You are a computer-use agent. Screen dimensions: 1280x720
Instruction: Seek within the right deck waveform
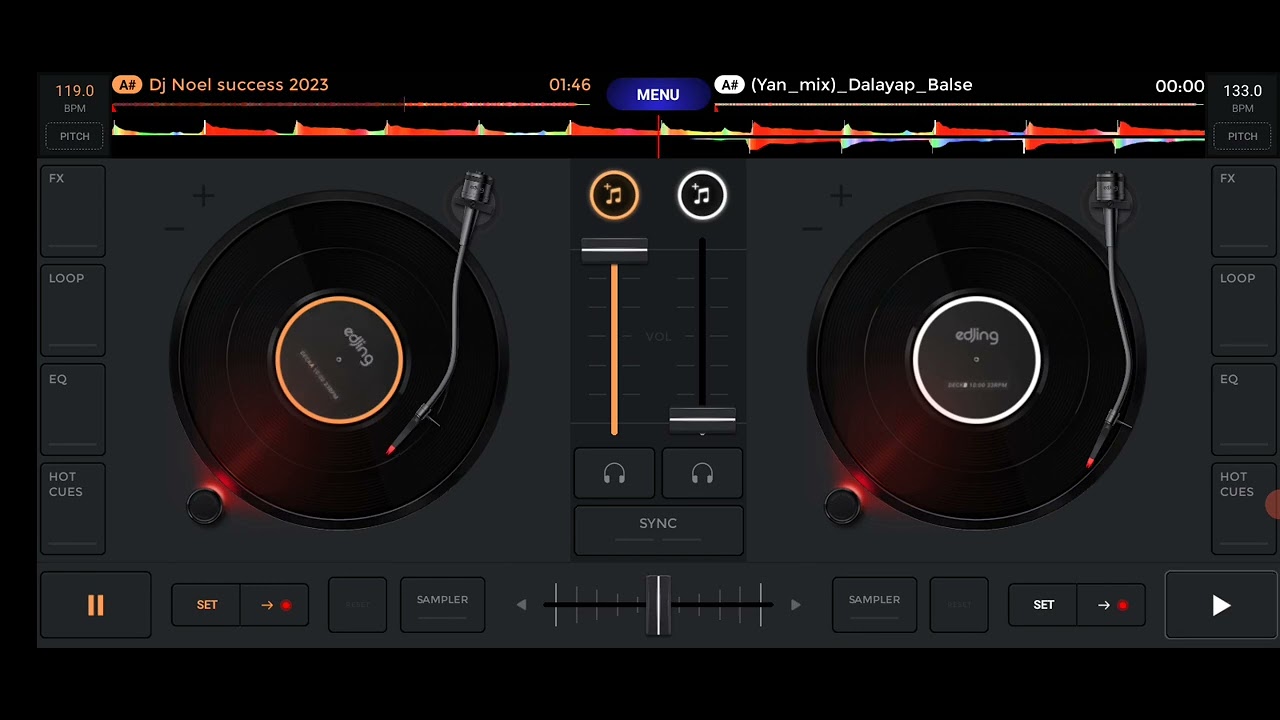(x=932, y=136)
